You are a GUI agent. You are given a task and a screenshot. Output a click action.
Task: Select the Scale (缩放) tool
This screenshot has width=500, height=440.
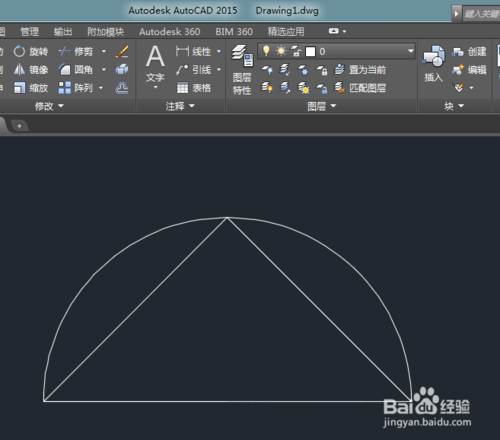(x=31, y=88)
